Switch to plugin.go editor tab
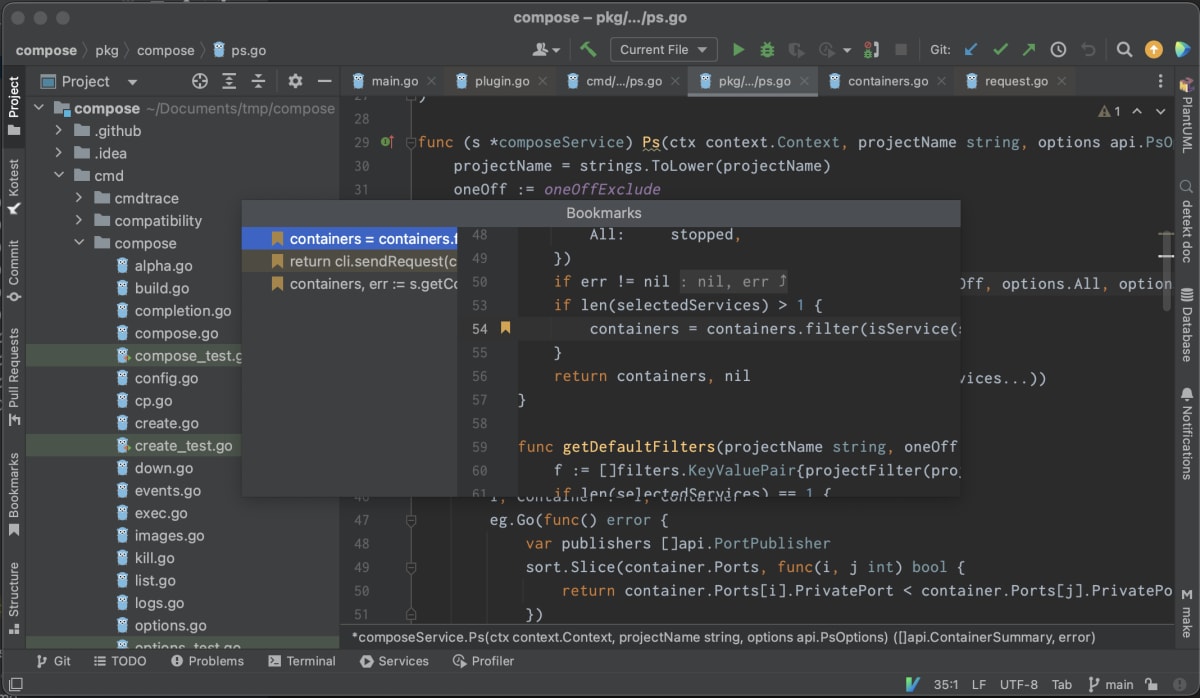The width and height of the screenshot is (1200, 698). (502, 81)
